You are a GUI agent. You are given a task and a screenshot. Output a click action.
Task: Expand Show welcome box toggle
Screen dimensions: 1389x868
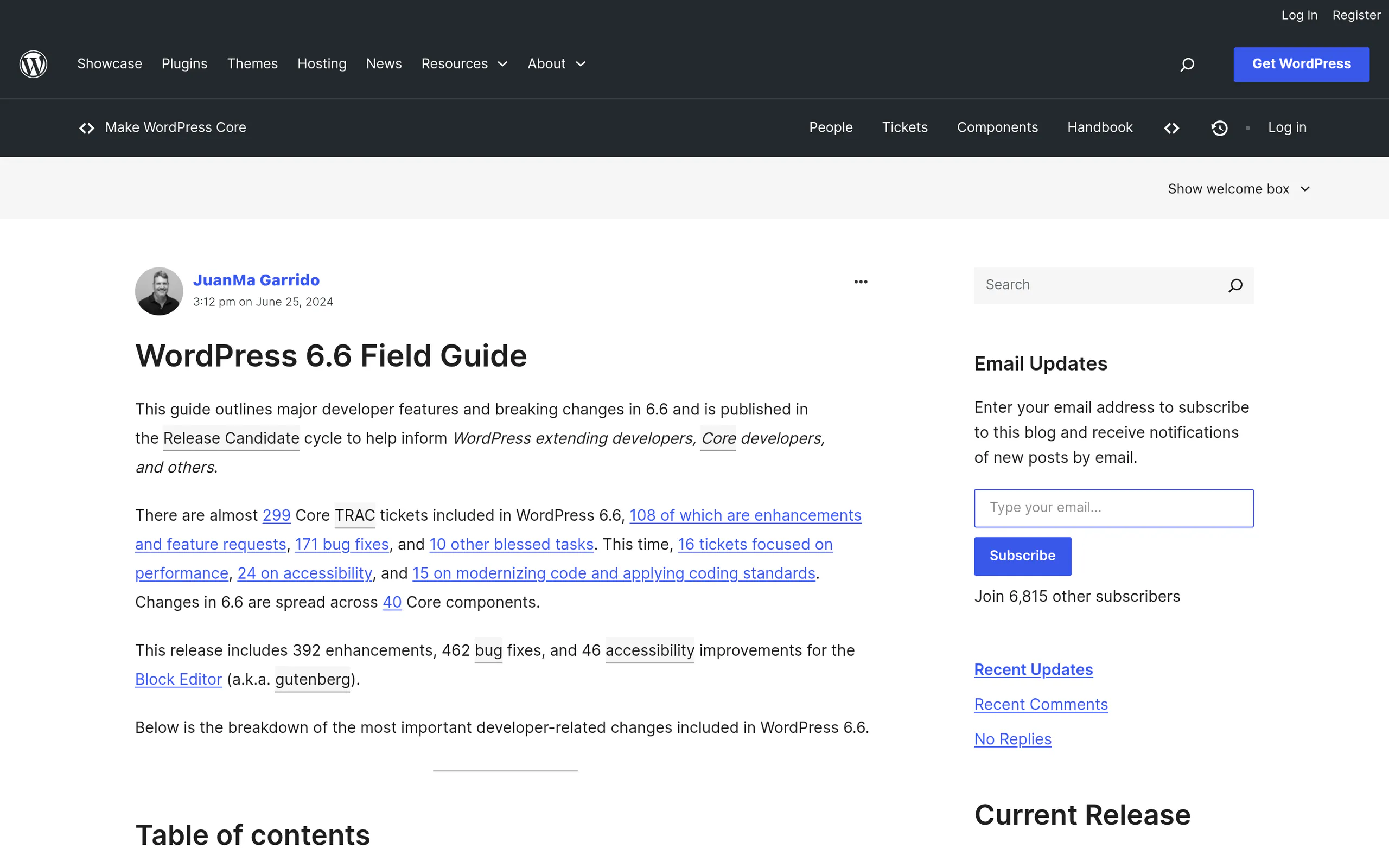click(1239, 189)
